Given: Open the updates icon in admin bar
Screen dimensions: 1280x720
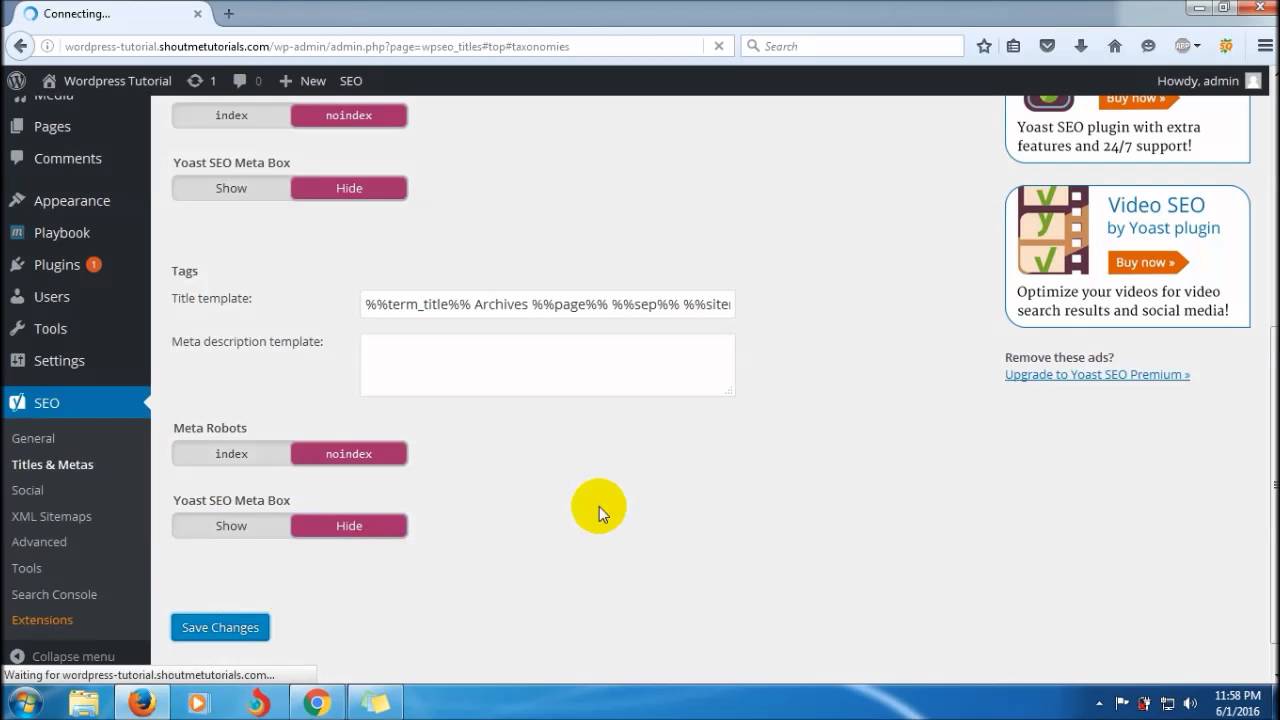Looking at the screenshot, I should click(x=195, y=81).
